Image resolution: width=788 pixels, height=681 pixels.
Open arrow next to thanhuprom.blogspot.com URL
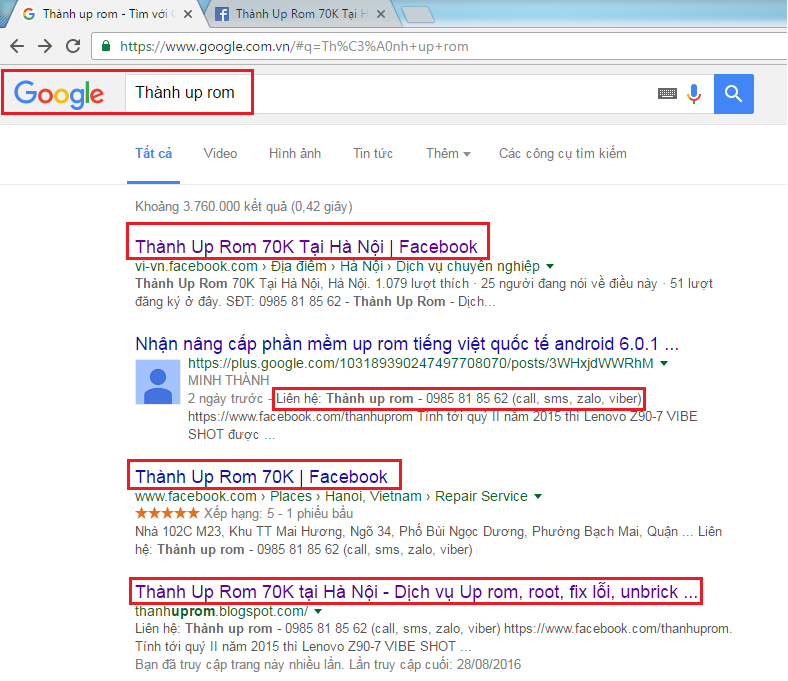pos(318,611)
